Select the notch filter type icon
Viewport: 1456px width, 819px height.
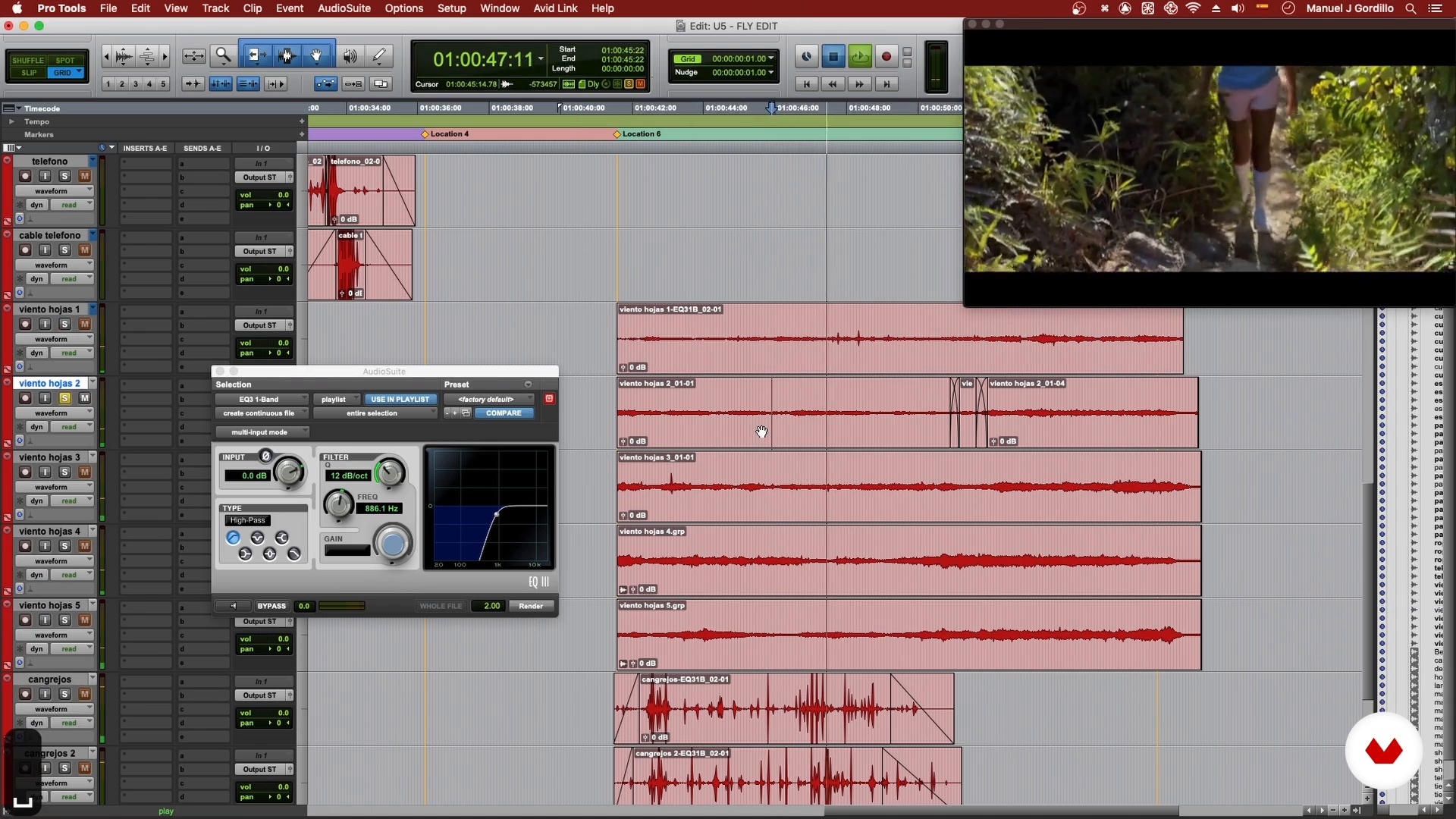[x=257, y=538]
